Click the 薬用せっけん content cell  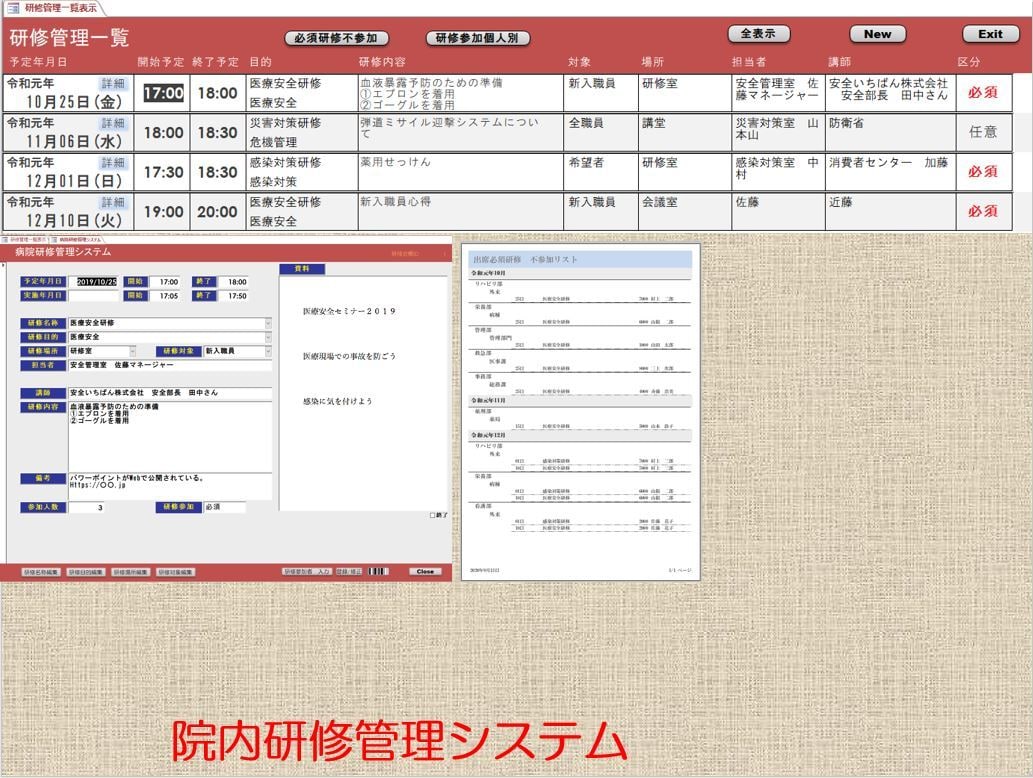(x=460, y=171)
